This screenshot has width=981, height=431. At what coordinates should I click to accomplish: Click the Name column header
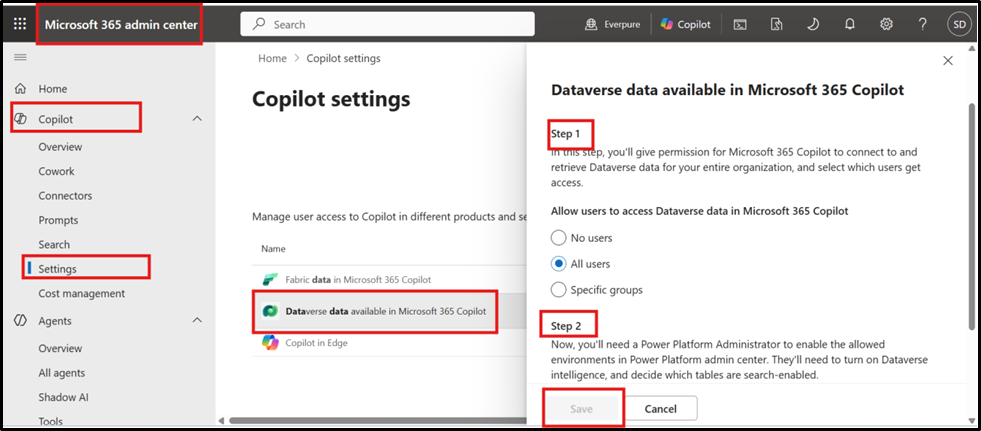[x=273, y=248]
